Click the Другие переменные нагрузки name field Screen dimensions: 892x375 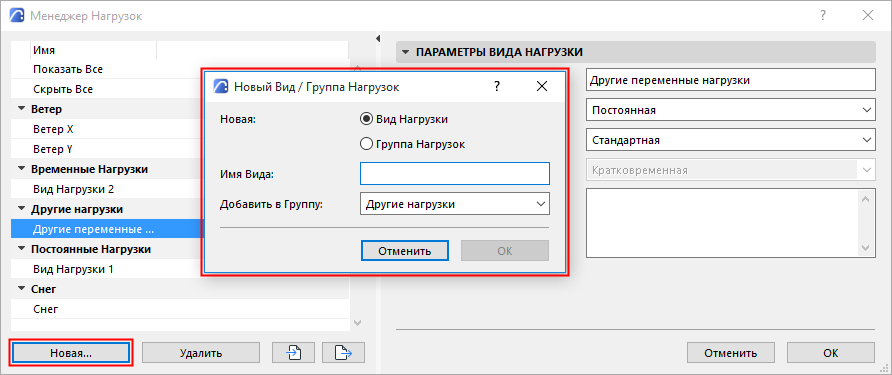click(x=730, y=80)
